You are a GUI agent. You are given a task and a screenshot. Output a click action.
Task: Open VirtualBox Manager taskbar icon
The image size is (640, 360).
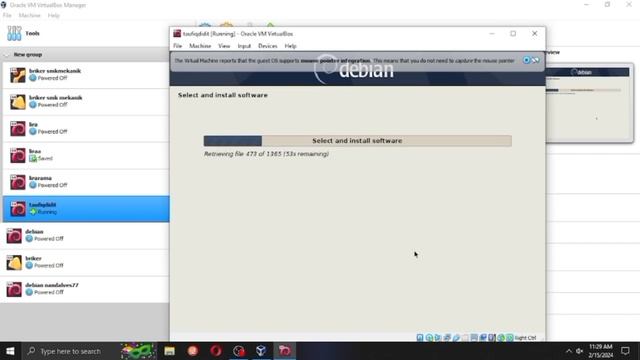261,351
